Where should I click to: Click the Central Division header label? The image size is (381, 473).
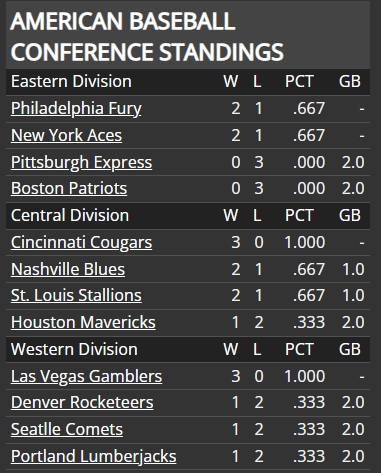(70, 215)
